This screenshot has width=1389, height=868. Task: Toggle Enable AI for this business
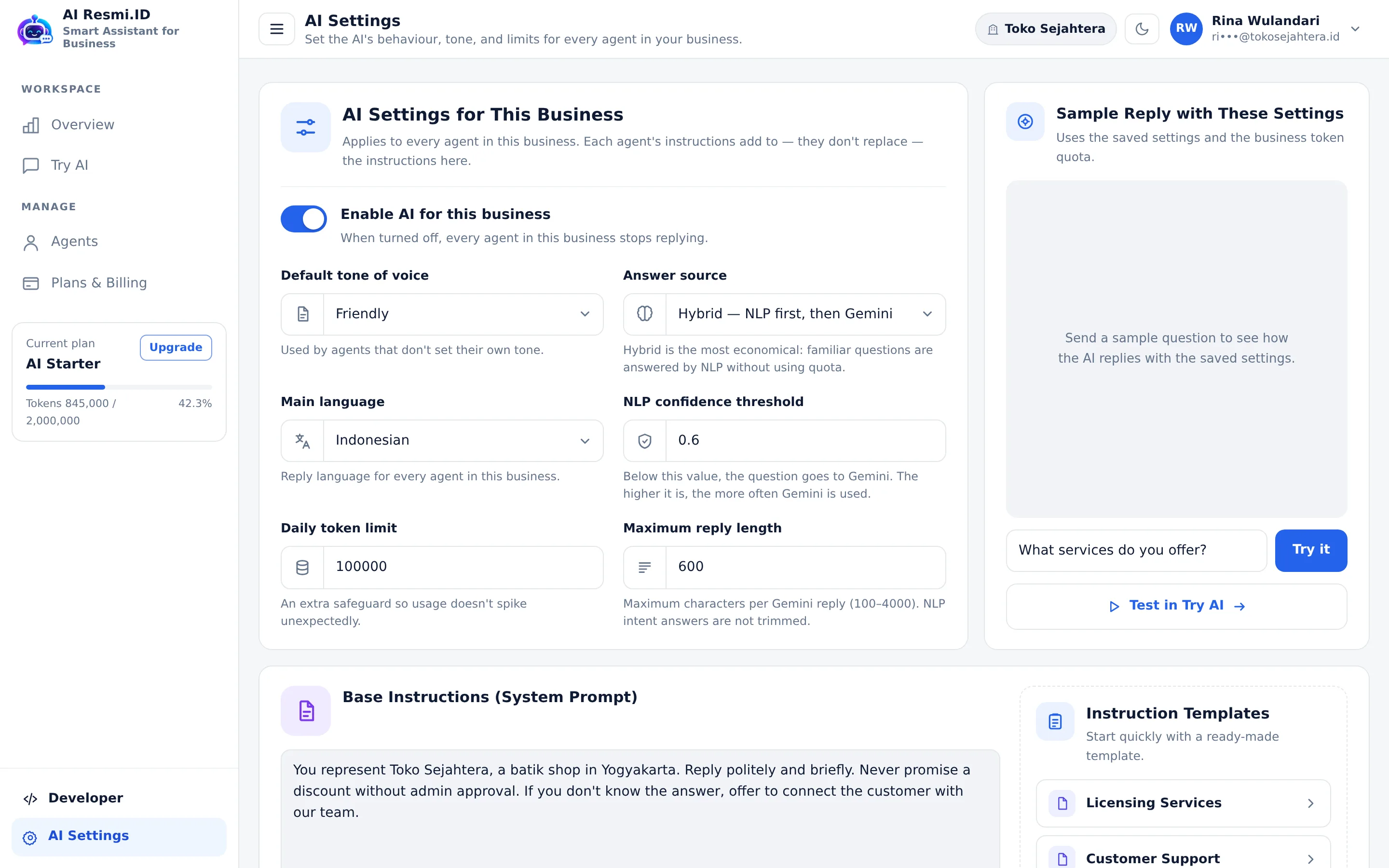[x=304, y=219]
